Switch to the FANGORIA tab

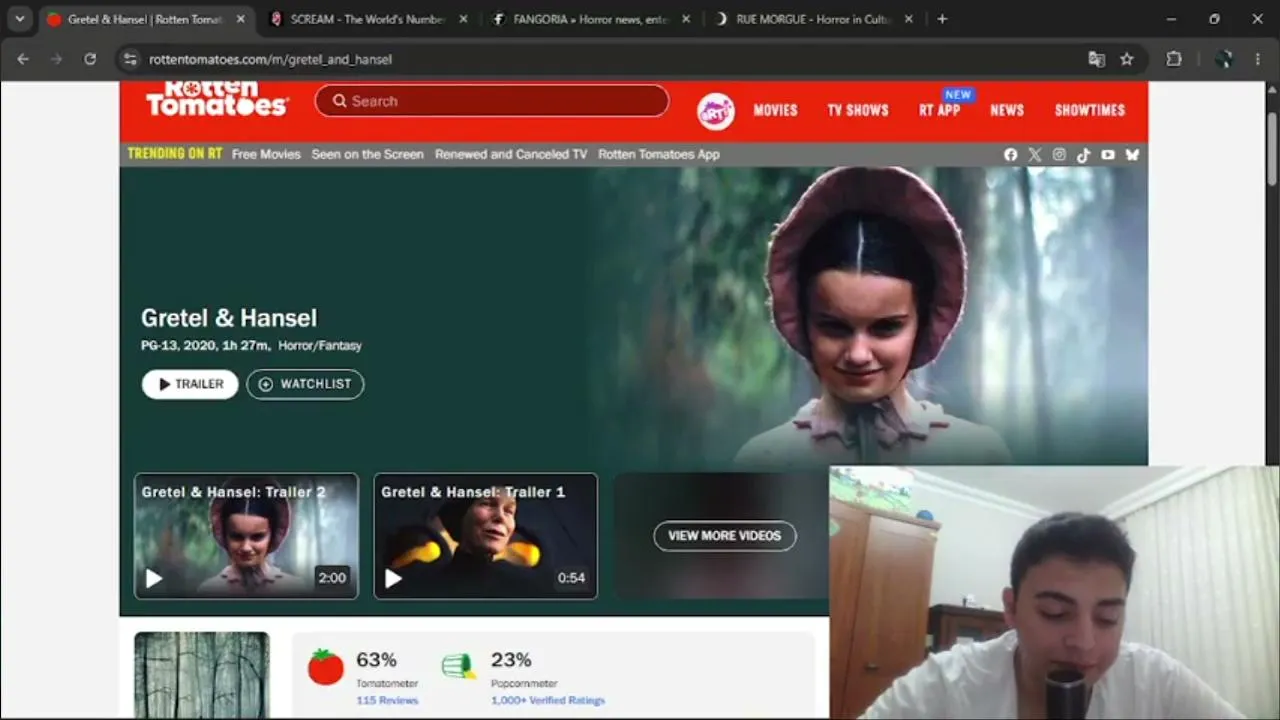(590, 19)
